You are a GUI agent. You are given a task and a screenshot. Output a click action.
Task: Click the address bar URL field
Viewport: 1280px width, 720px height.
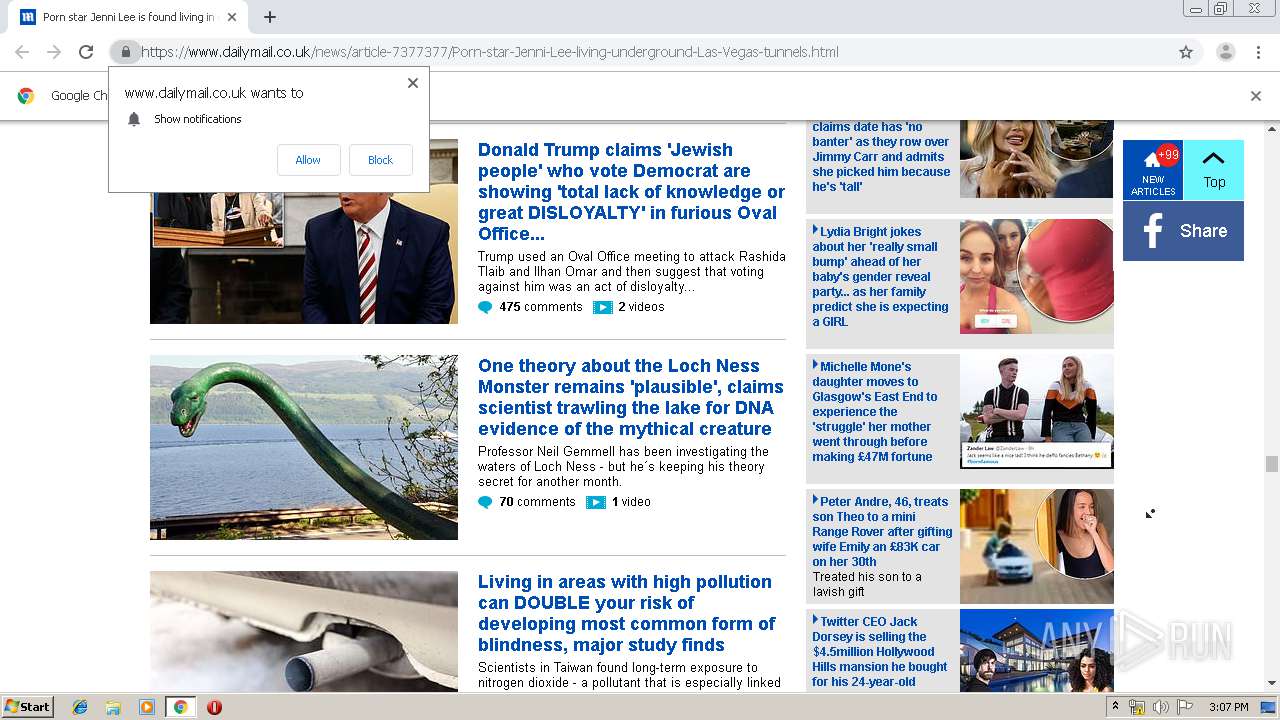655,52
